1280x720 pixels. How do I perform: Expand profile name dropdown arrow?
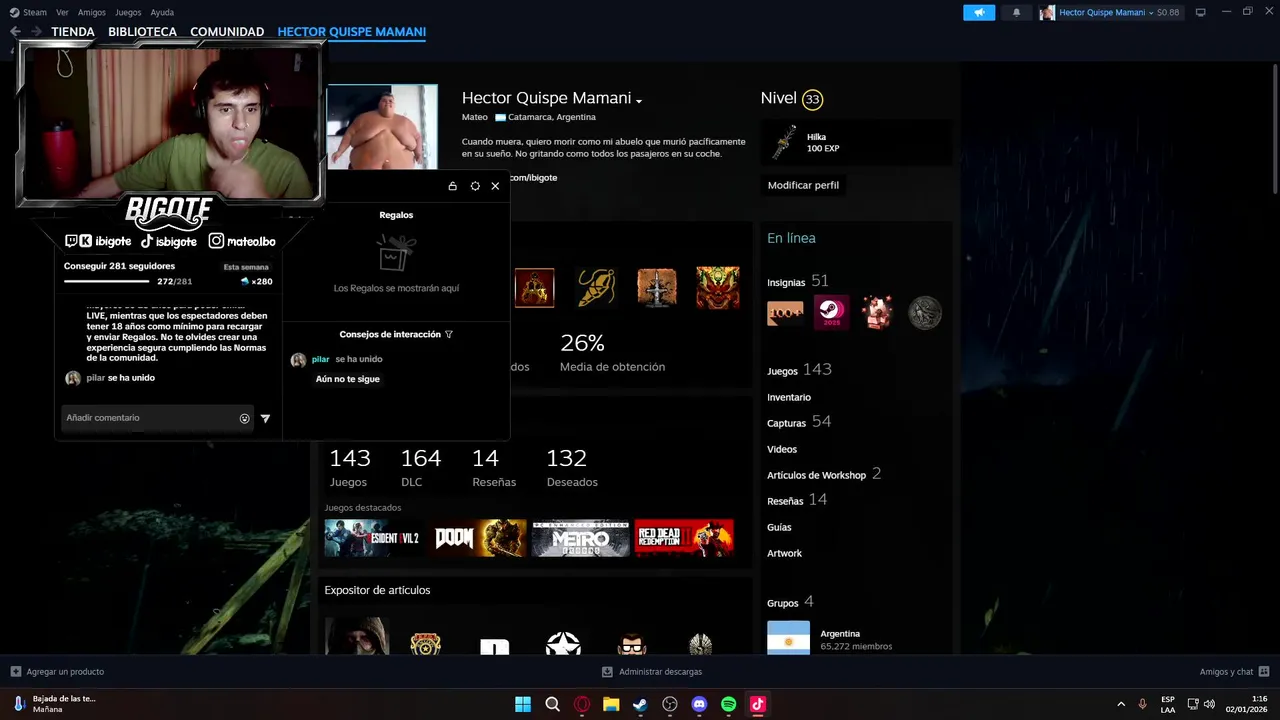(x=638, y=100)
